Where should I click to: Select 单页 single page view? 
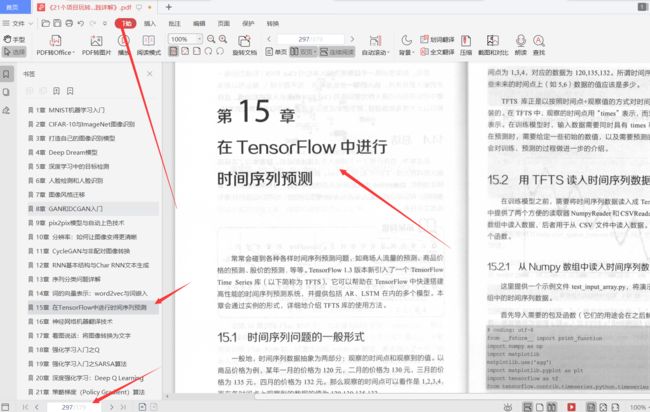pyautogui.click(x=276, y=52)
